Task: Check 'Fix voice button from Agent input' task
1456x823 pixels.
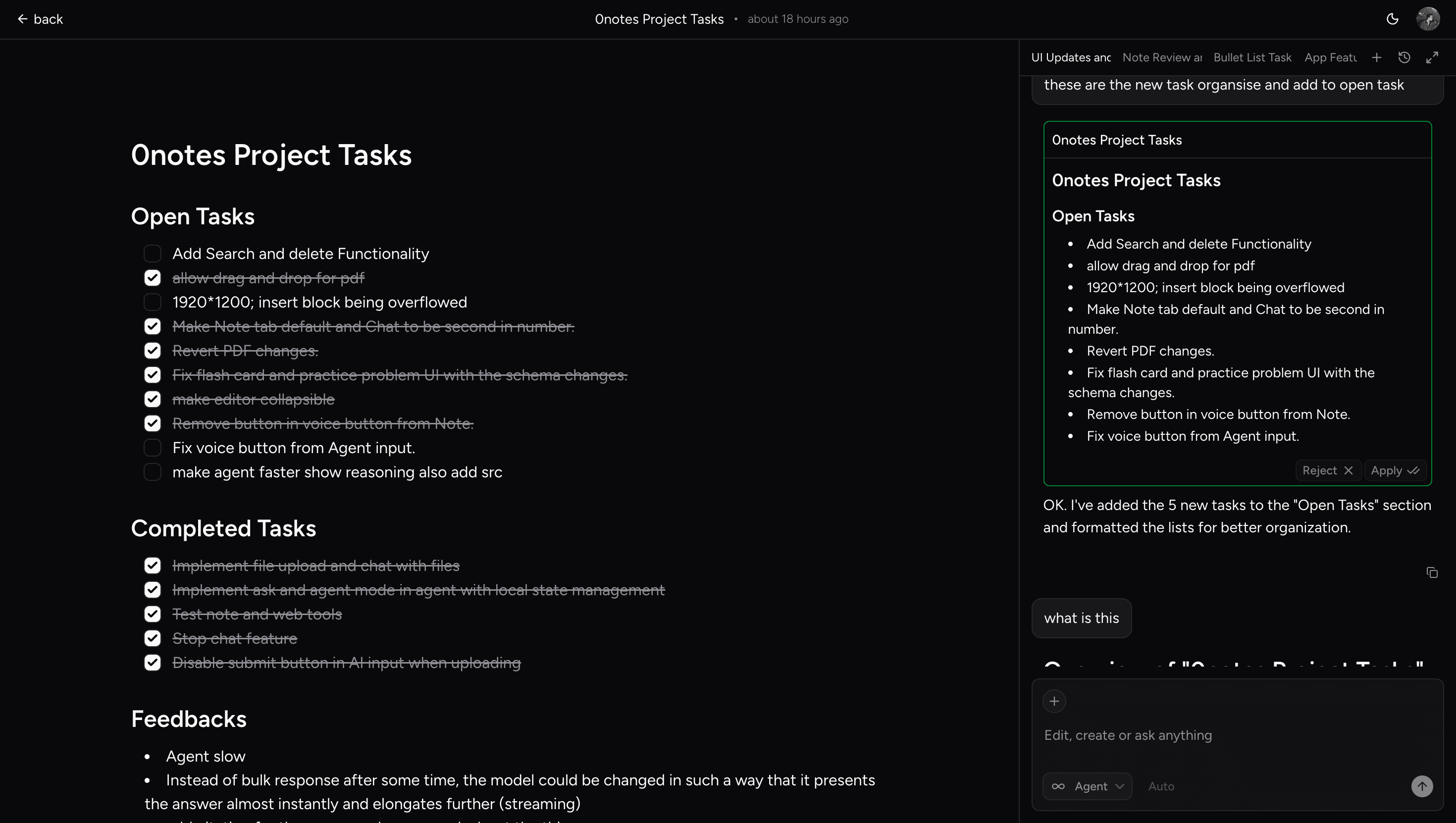Action: click(152, 448)
